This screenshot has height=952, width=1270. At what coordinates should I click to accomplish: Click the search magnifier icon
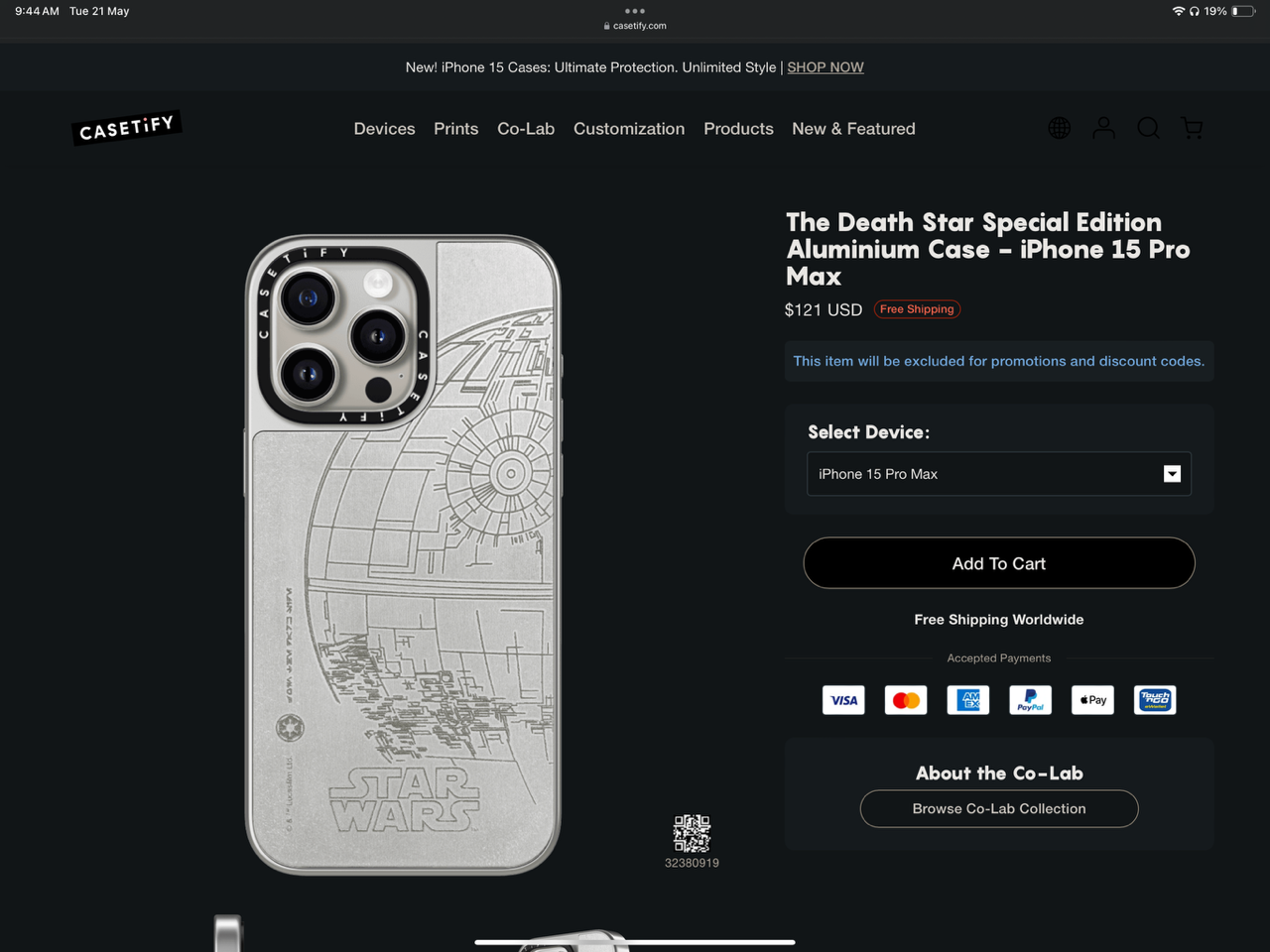(x=1148, y=128)
